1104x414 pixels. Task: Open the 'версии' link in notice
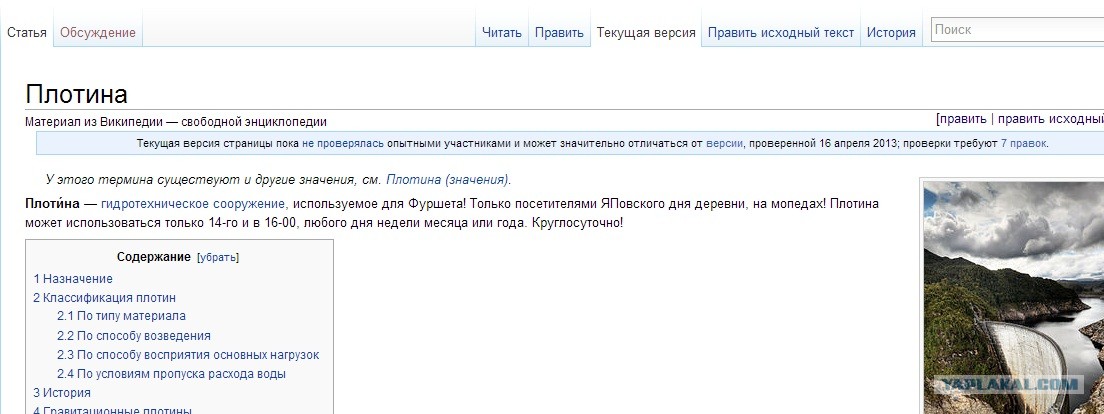click(724, 144)
